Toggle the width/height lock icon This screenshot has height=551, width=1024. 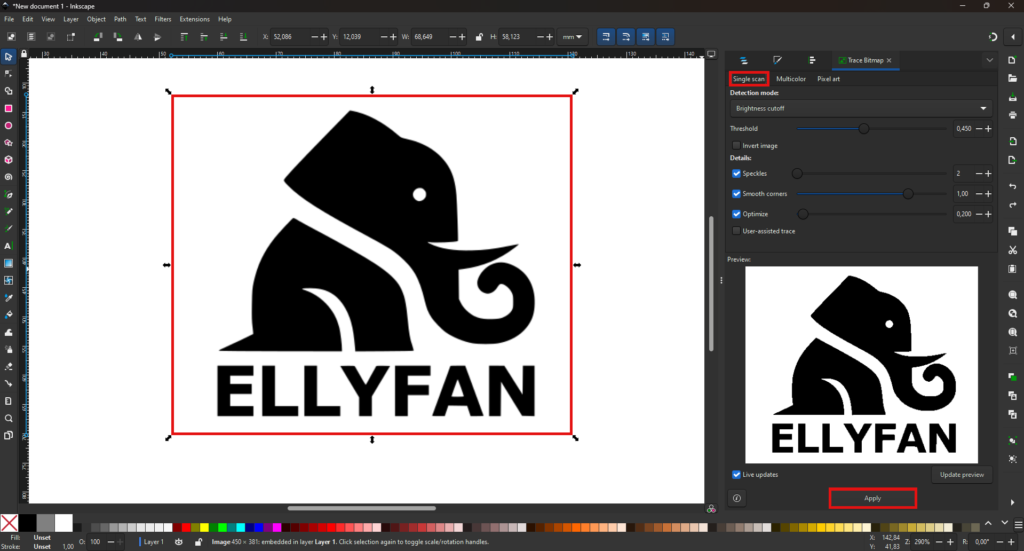click(480, 37)
